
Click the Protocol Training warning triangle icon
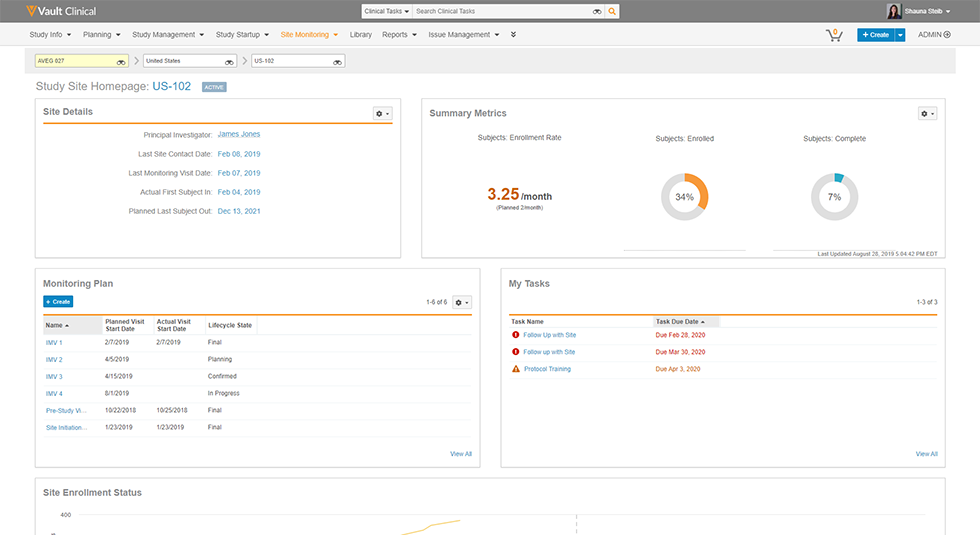[x=516, y=369]
